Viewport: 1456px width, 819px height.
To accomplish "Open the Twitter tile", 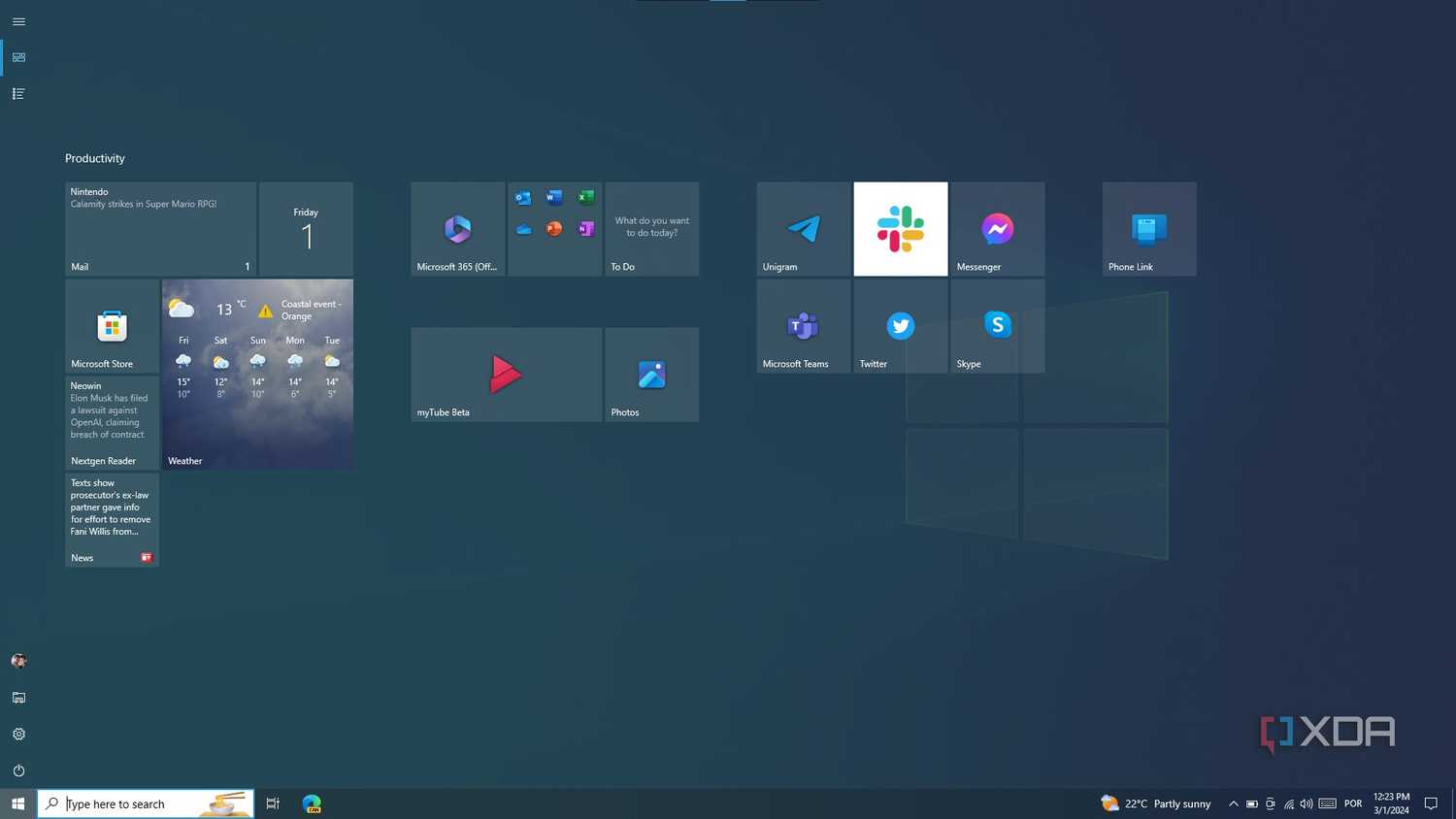I will pyautogui.click(x=901, y=326).
